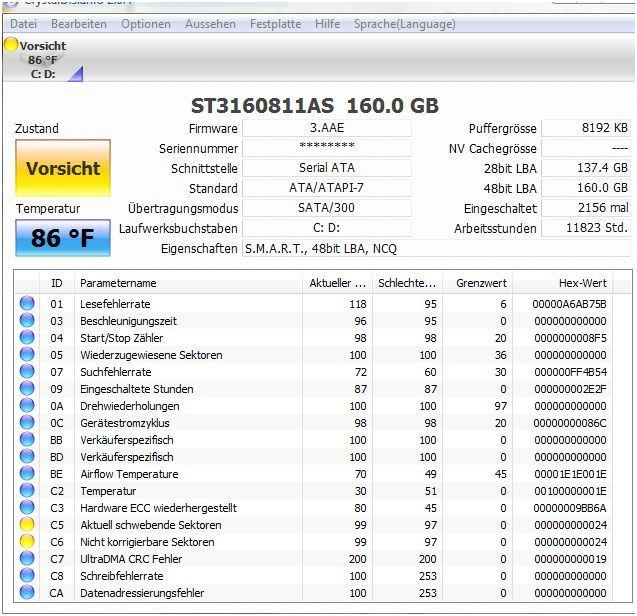Image resolution: width=637 pixels, height=616 pixels.
Task: Click the status icon for Schreibfehlerrate
Action: pyautogui.click(x=27, y=576)
